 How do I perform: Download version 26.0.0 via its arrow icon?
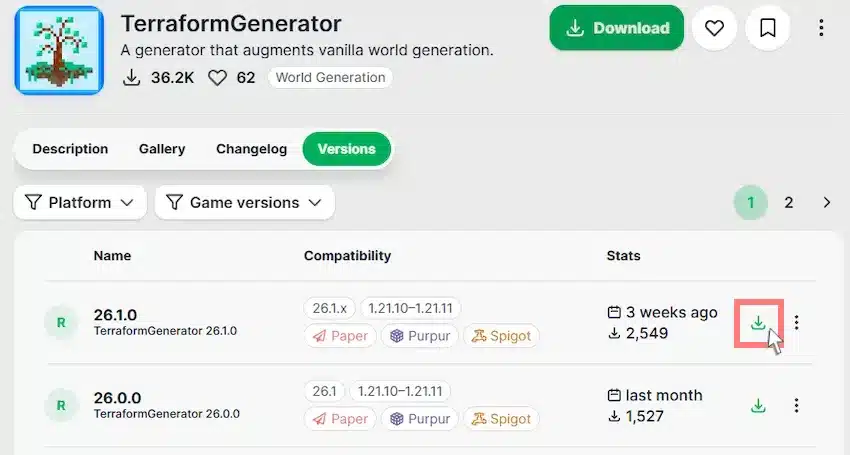pos(758,406)
